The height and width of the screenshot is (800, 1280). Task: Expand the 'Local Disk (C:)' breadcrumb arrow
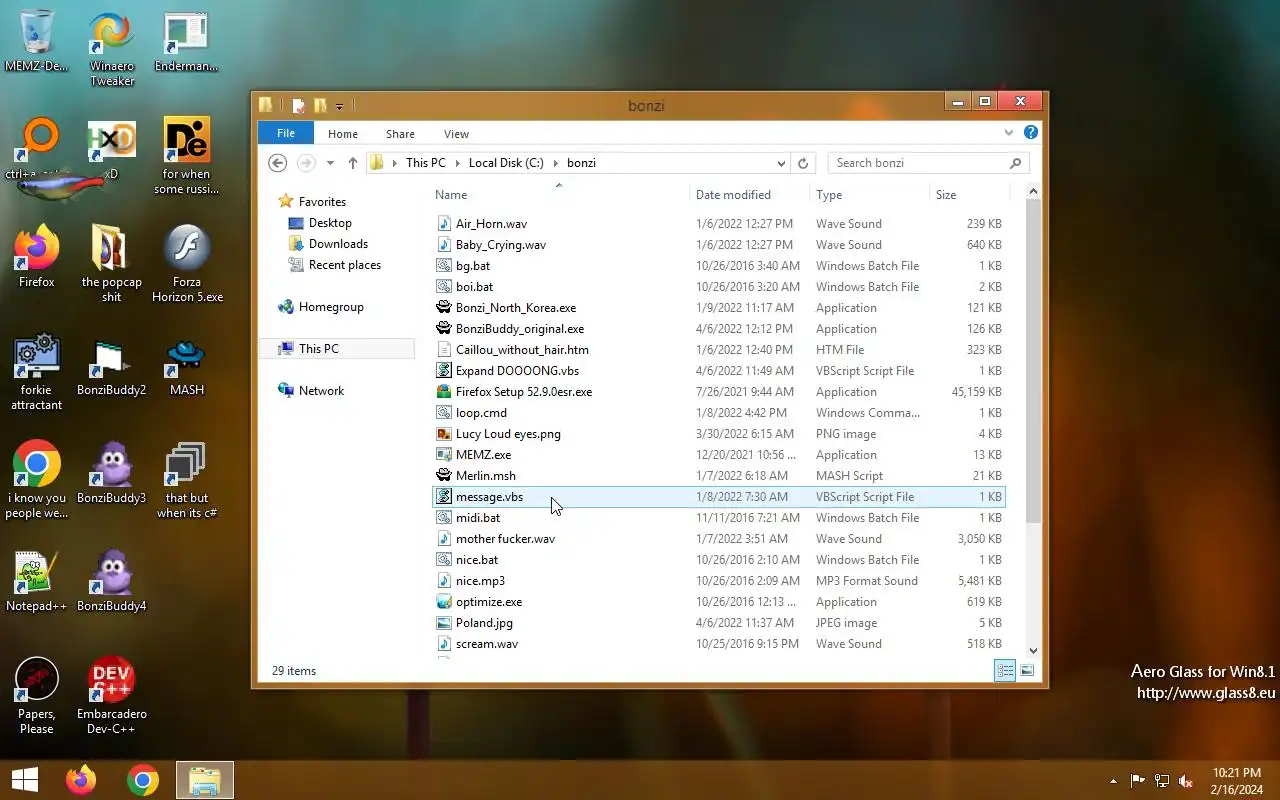point(556,163)
